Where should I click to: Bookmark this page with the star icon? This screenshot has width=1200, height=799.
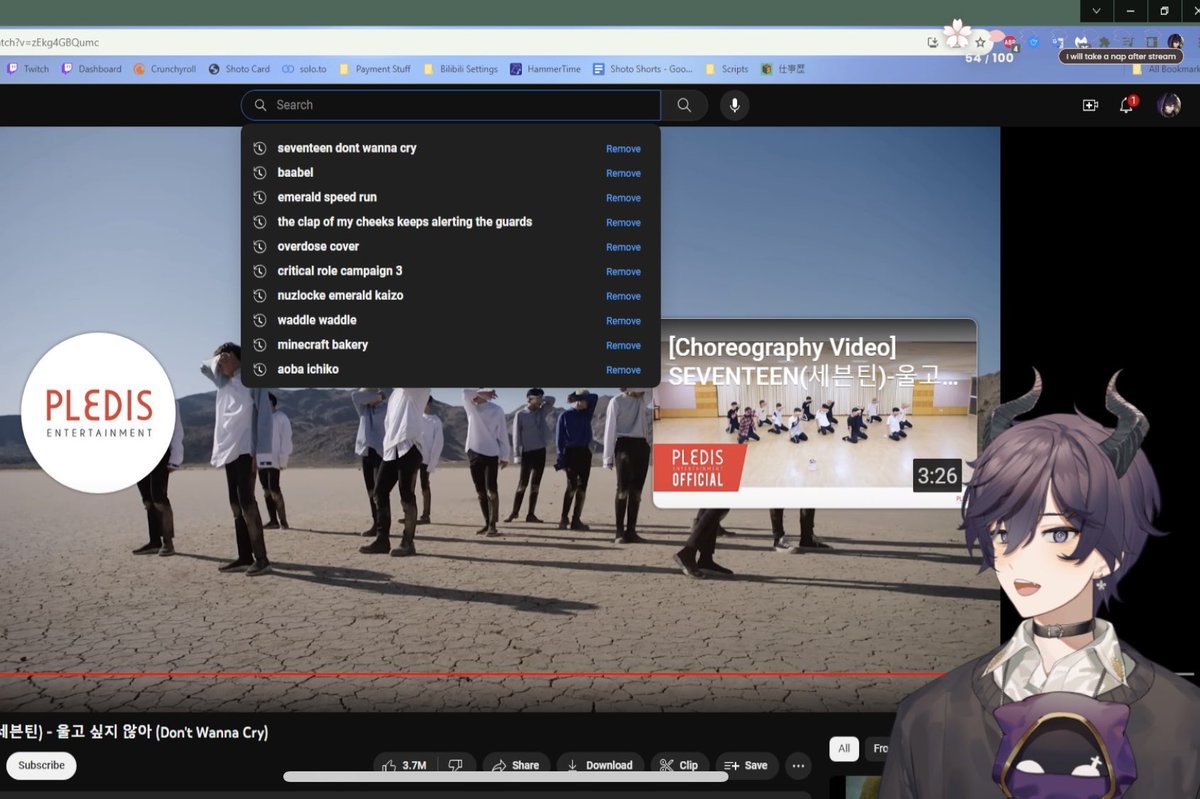pyautogui.click(x=980, y=42)
